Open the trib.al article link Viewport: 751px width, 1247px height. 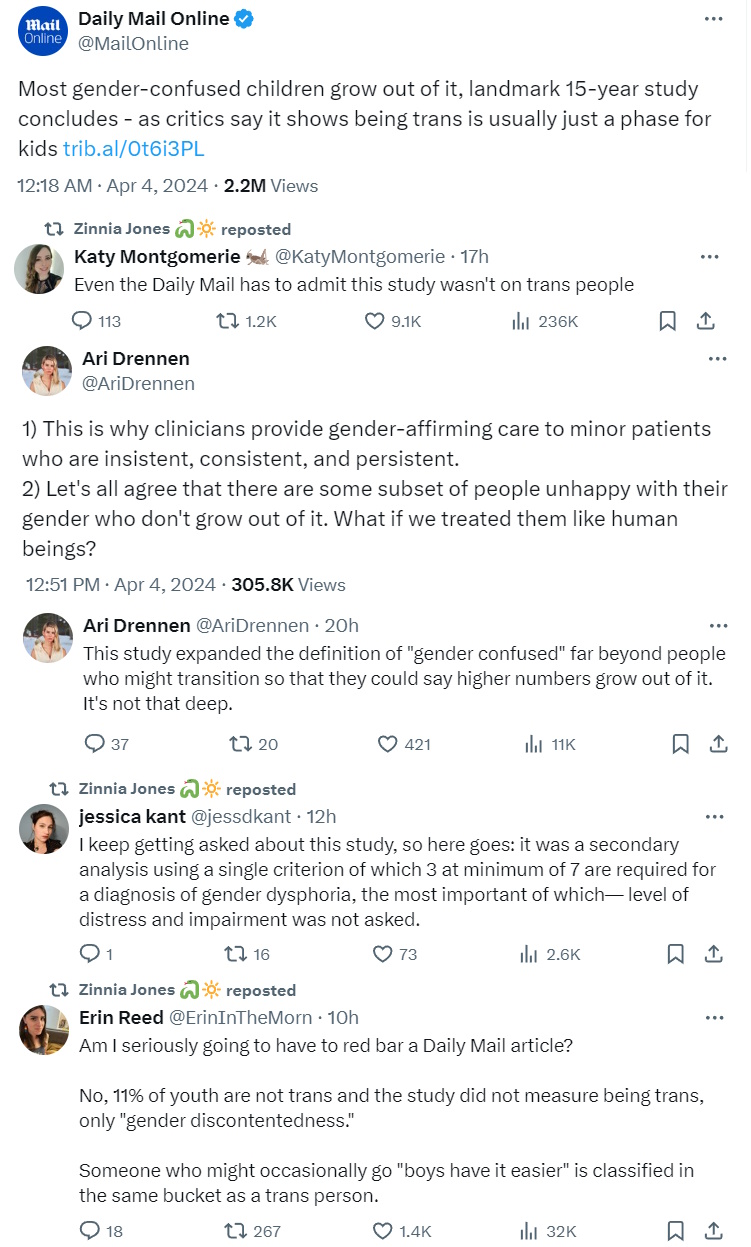(x=133, y=148)
